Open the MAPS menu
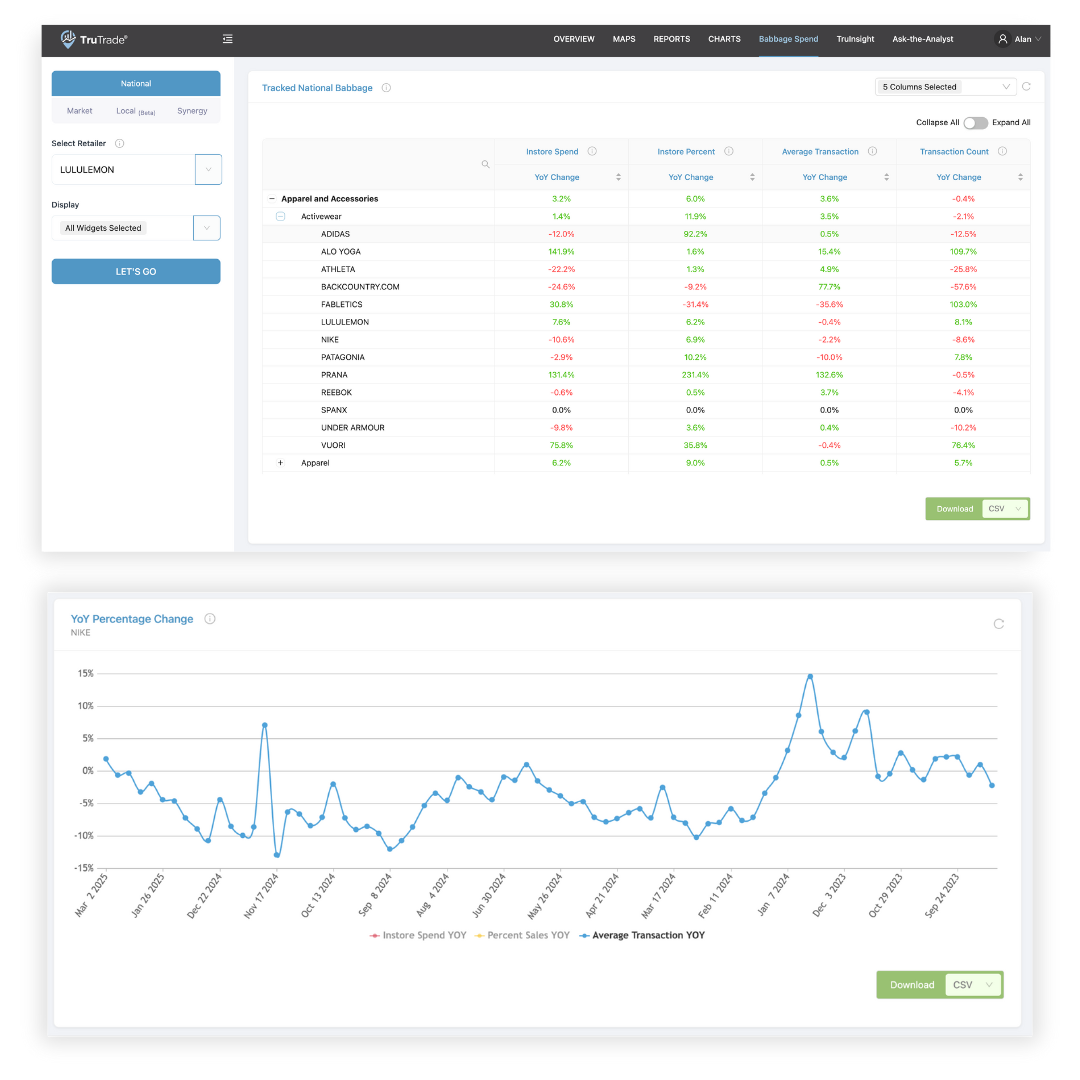Screen dimensions: 1080x1080 (624, 39)
